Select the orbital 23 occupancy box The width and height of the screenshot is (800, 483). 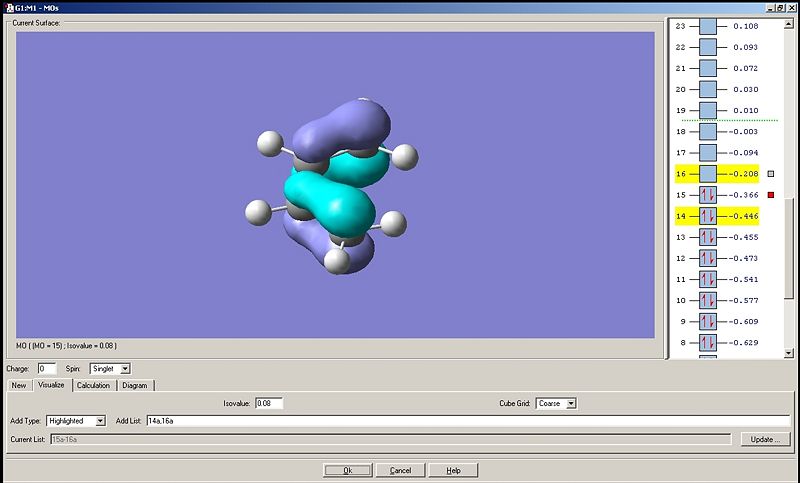708,26
